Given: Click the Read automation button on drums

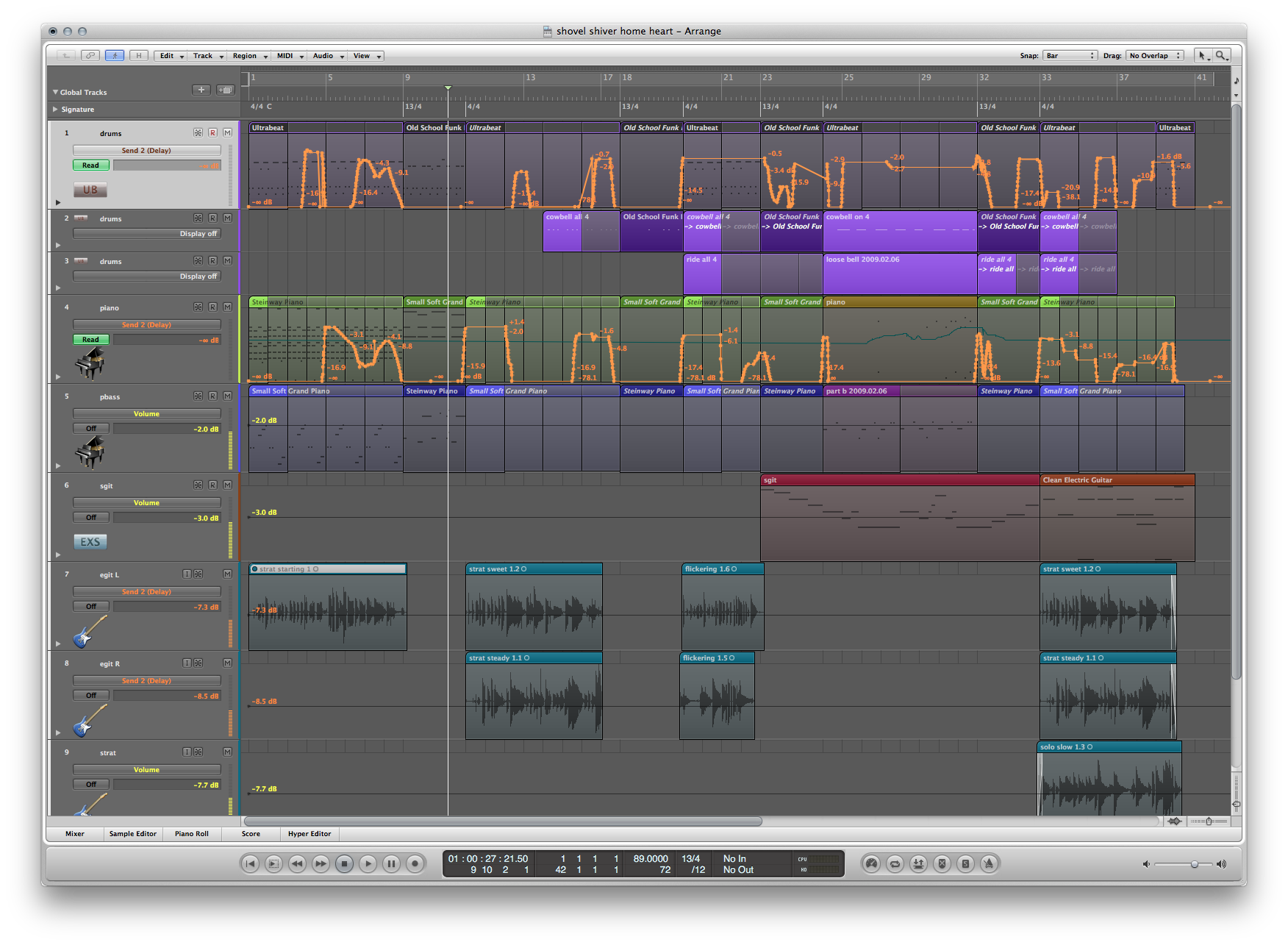Looking at the screenshot, I should pos(90,165).
